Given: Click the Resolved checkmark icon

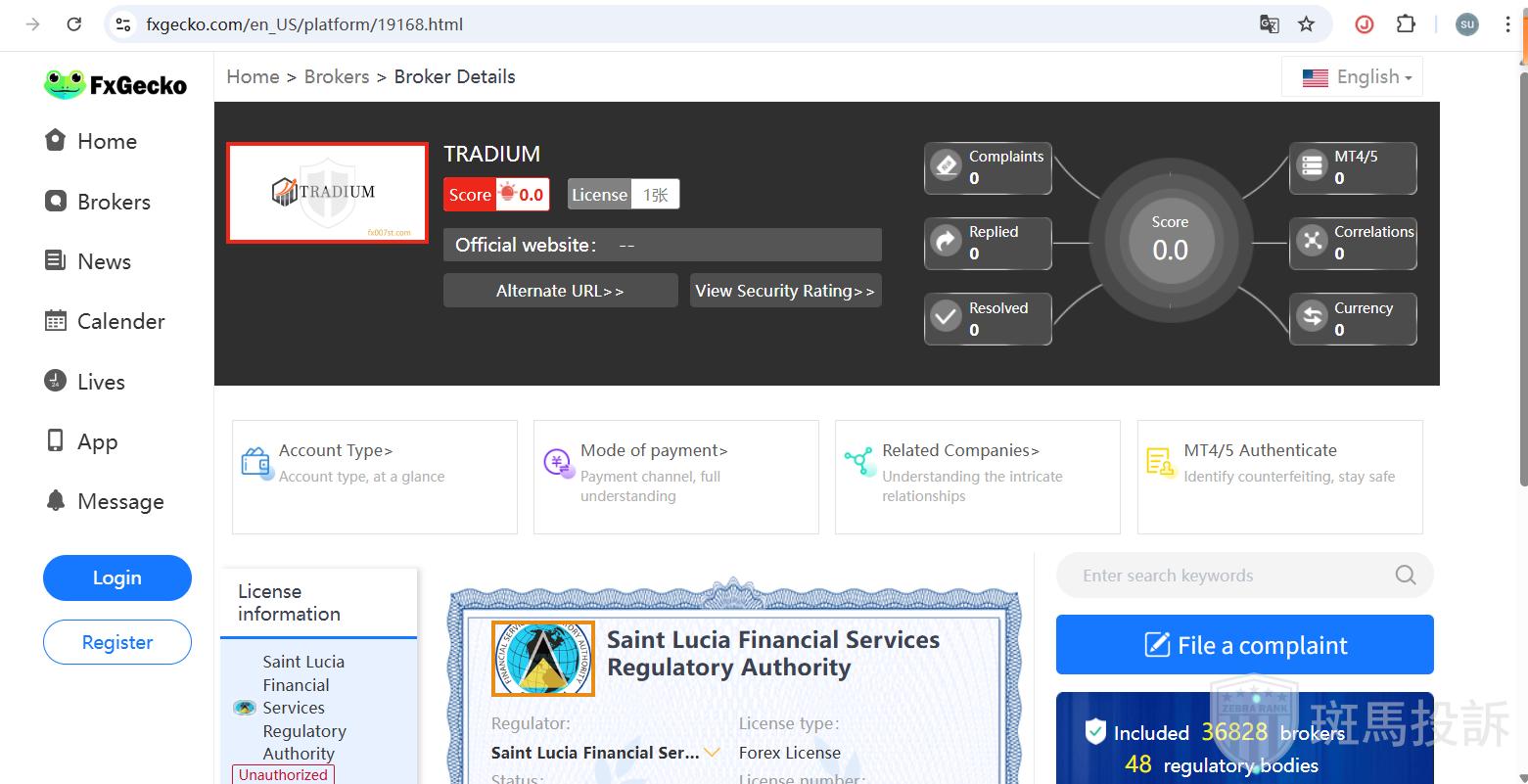Looking at the screenshot, I should (x=946, y=318).
